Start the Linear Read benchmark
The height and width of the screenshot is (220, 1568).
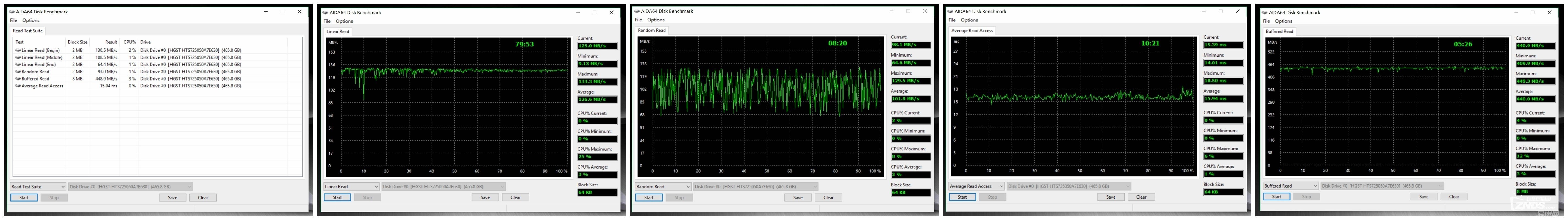point(337,197)
